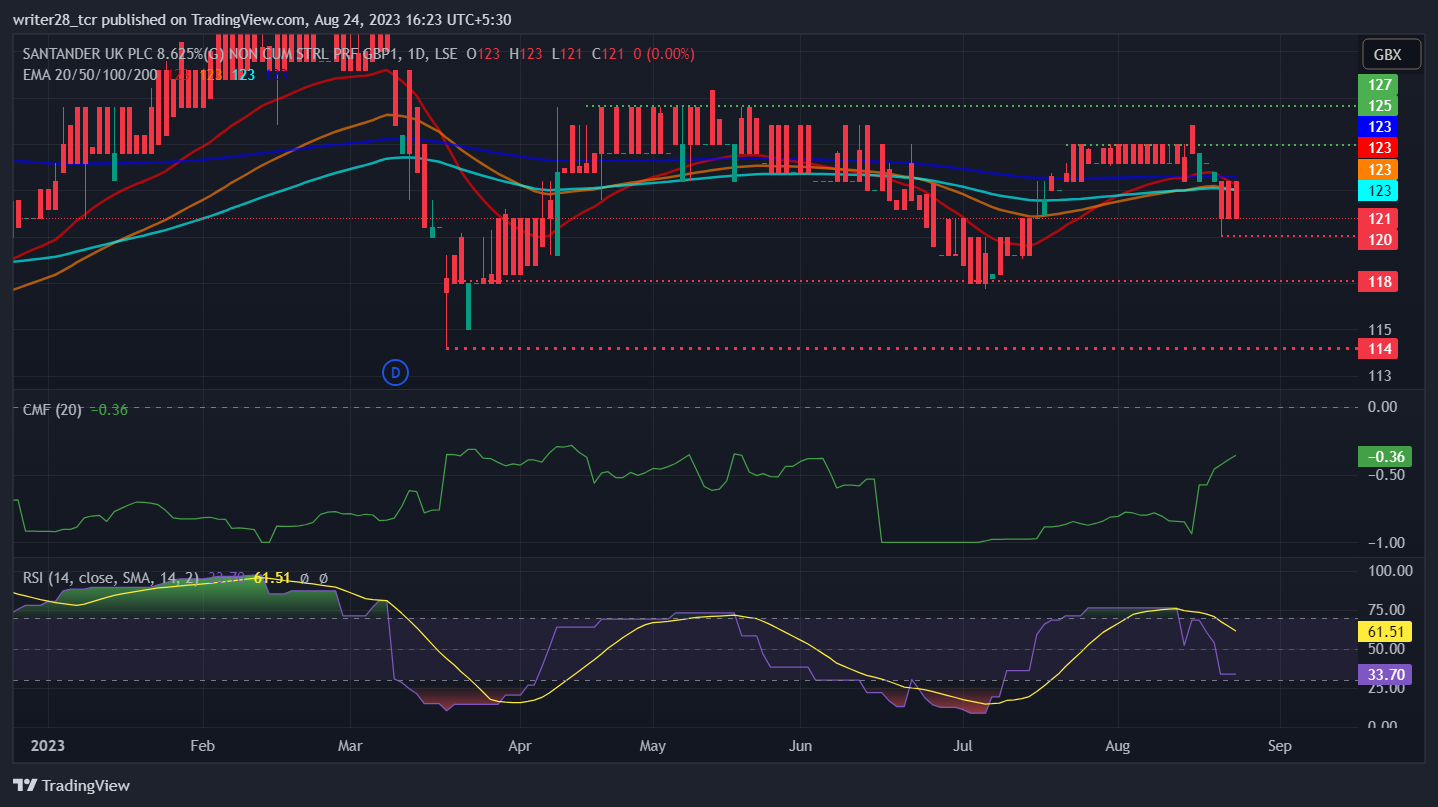Click the 2023 year label on the time axis

tap(48, 746)
